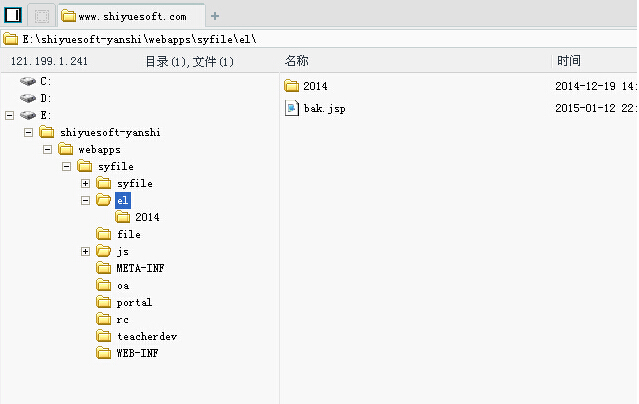Click the 2014 folder icon in file list
The image size is (639, 404).
pyautogui.click(x=291, y=86)
